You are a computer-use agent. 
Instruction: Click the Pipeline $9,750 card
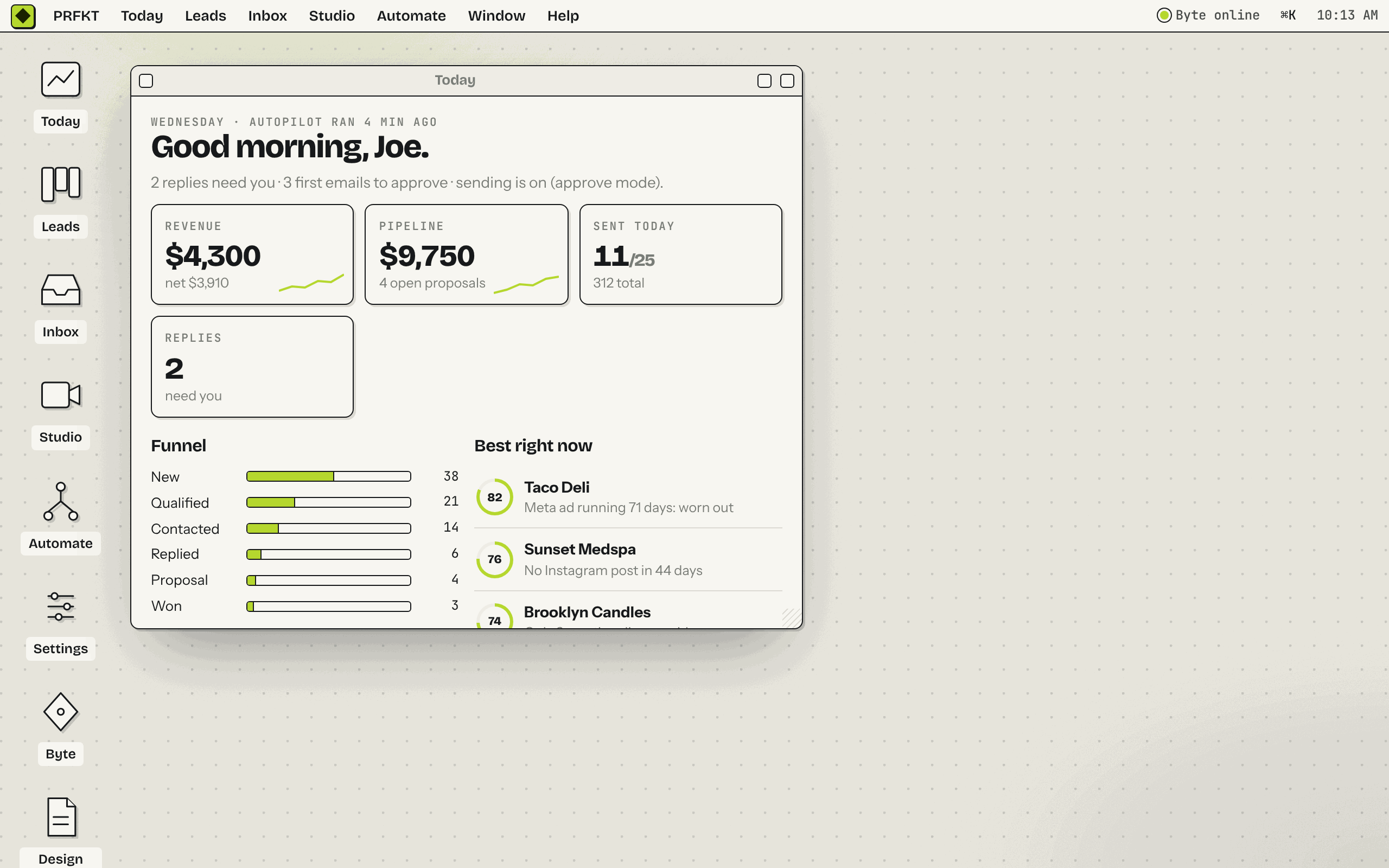tap(466, 254)
